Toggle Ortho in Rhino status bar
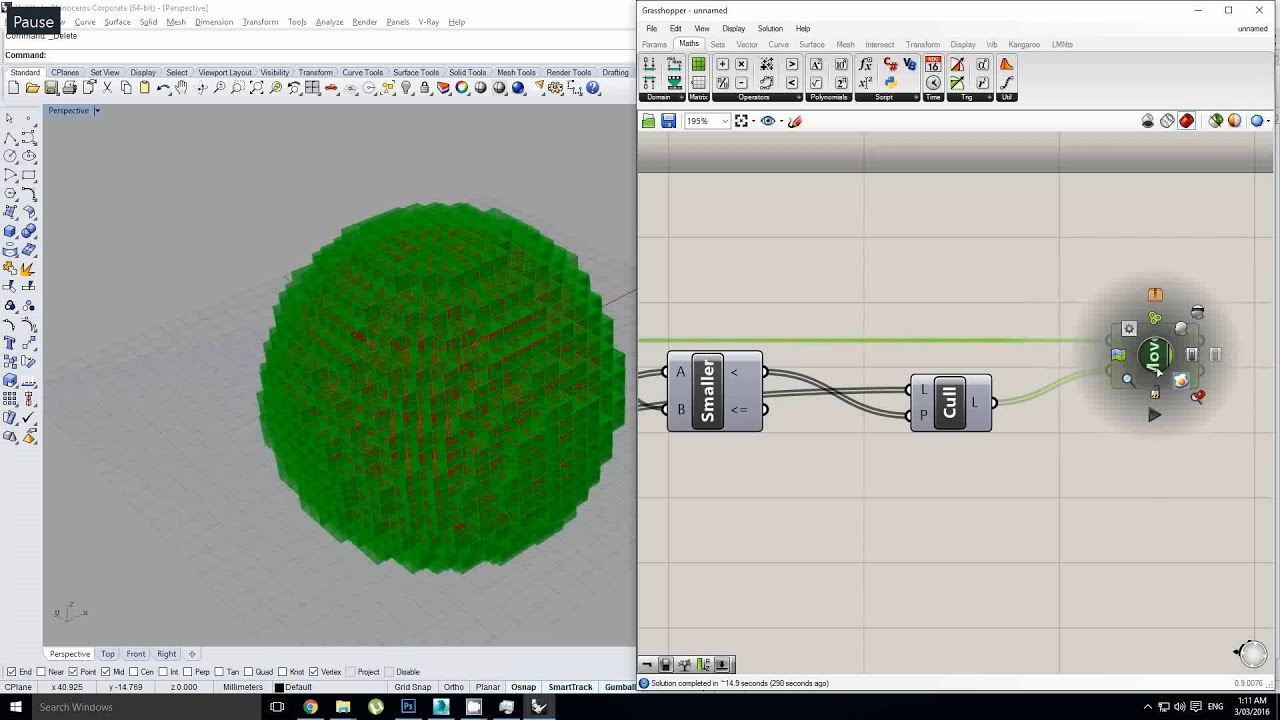The width and height of the screenshot is (1280, 720). [x=454, y=687]
